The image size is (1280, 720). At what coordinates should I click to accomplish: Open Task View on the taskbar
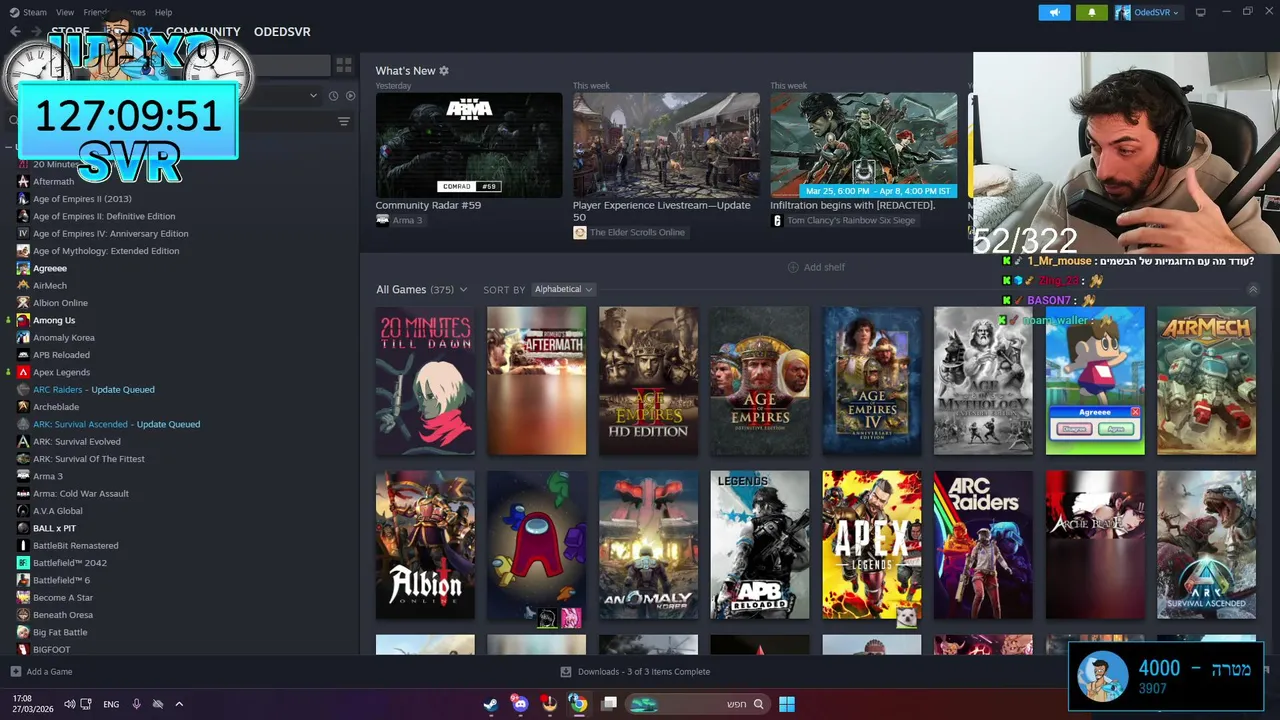coord(609,704)
